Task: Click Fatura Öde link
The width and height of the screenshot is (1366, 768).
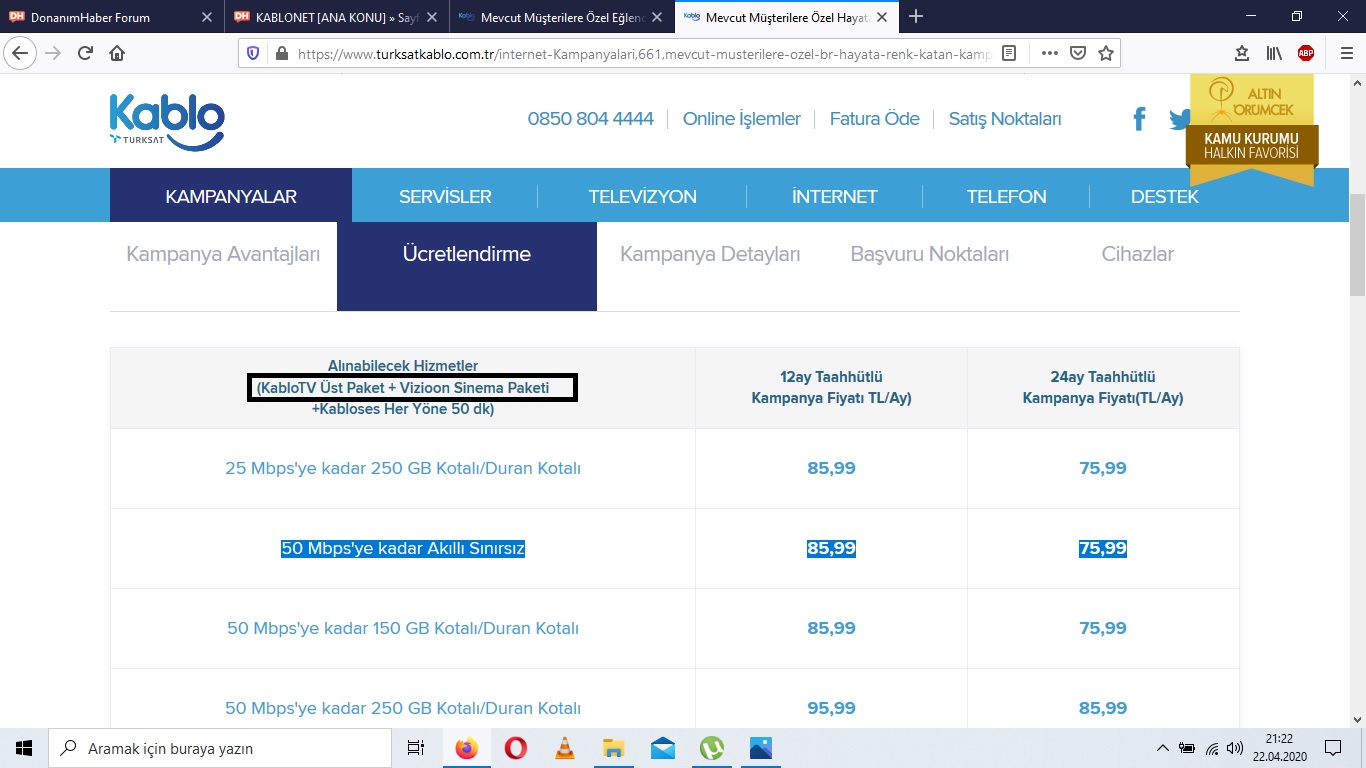Action: tap(874, 119)
